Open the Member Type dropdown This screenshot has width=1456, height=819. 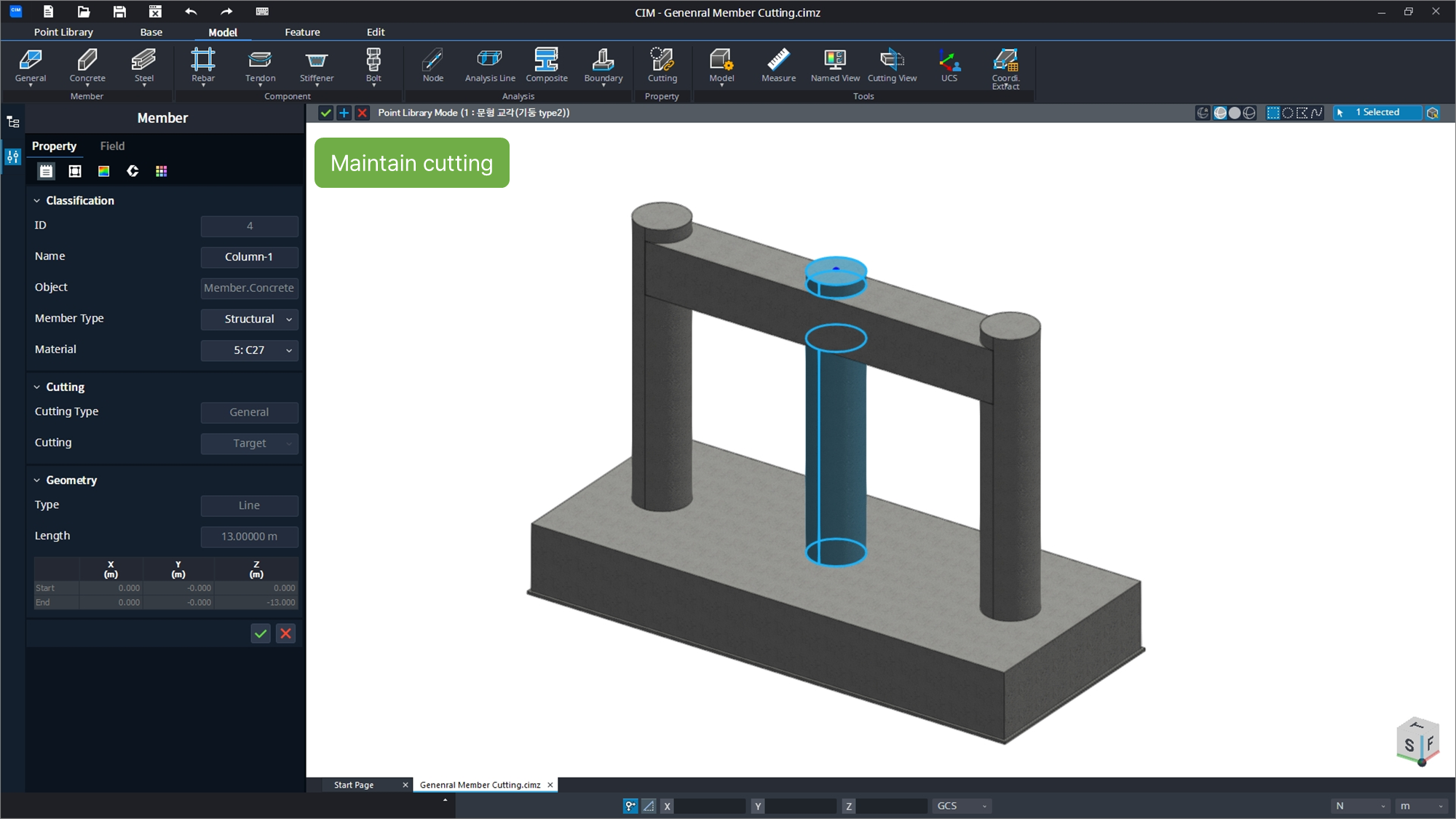point(249,319)
